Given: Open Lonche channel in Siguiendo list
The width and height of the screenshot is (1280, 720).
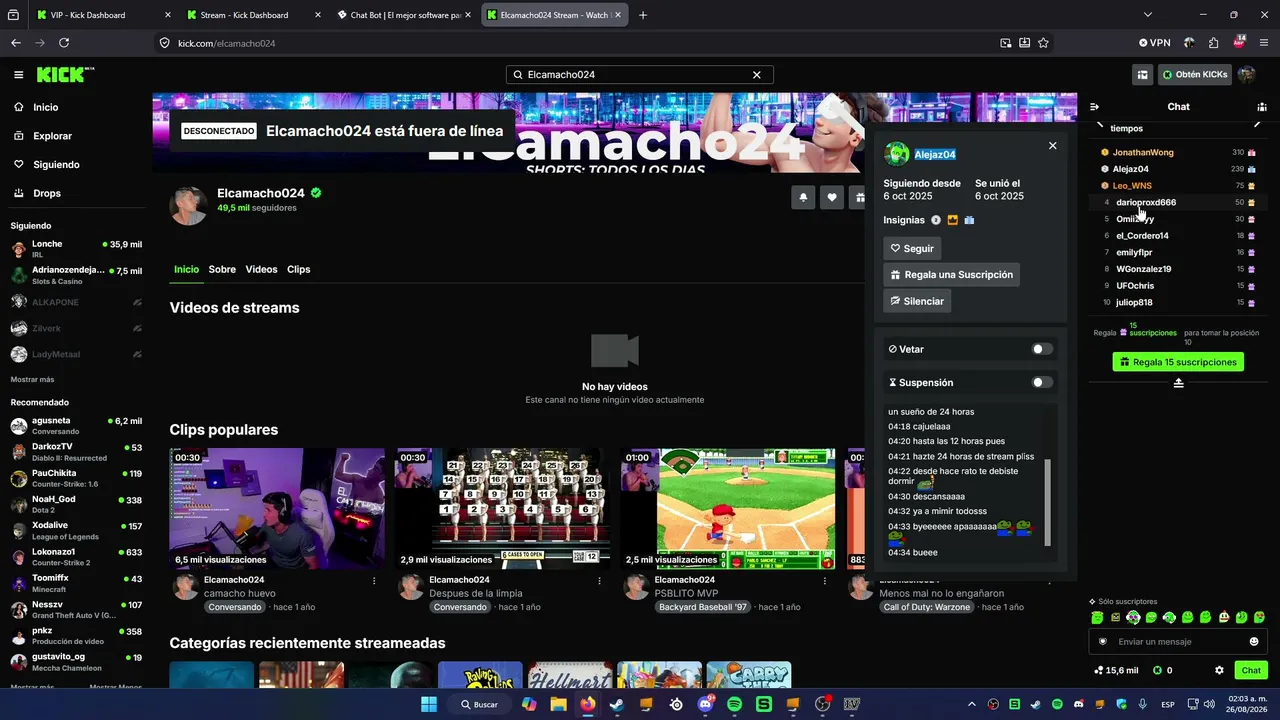Looking at the screenshot, I should 76,249.
